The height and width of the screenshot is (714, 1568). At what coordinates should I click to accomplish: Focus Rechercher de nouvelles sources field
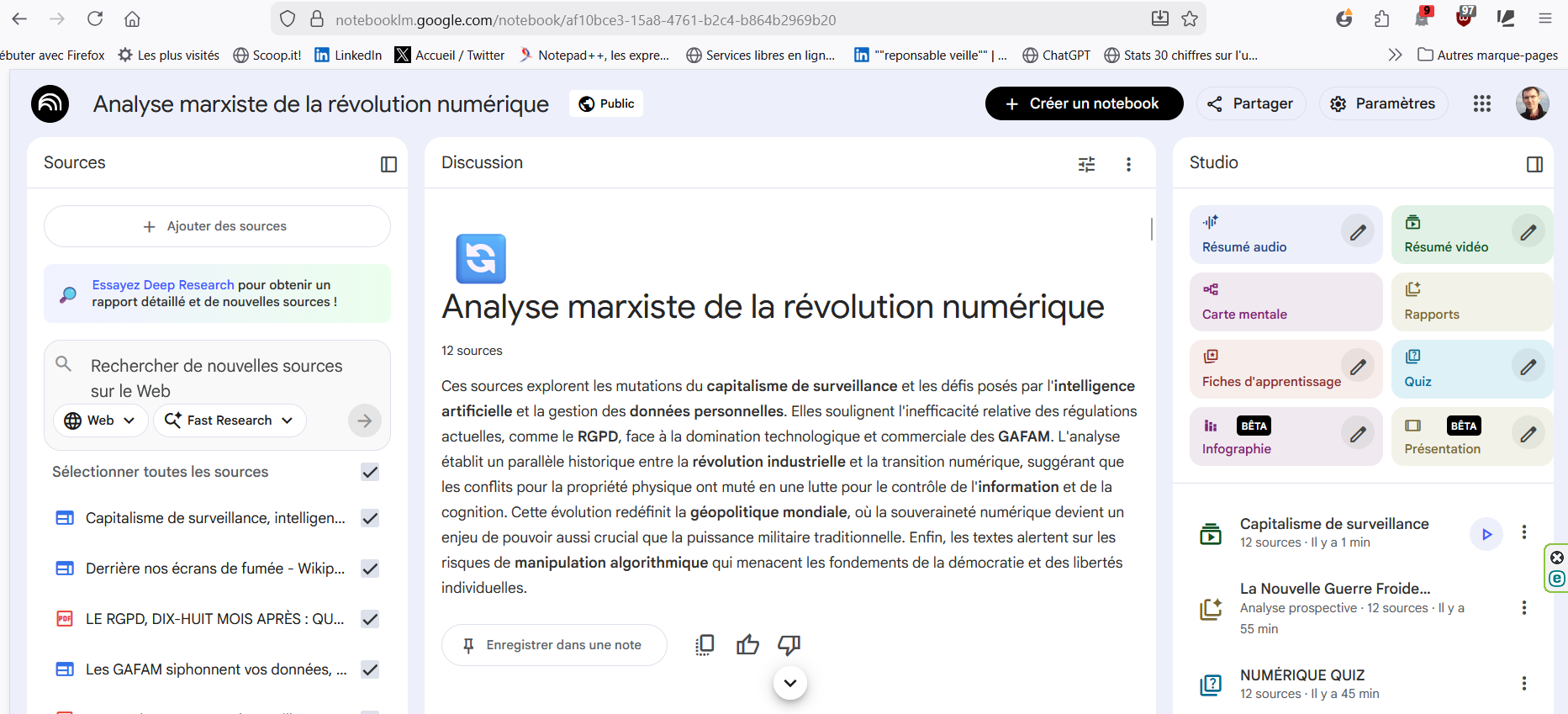(217, 378)
